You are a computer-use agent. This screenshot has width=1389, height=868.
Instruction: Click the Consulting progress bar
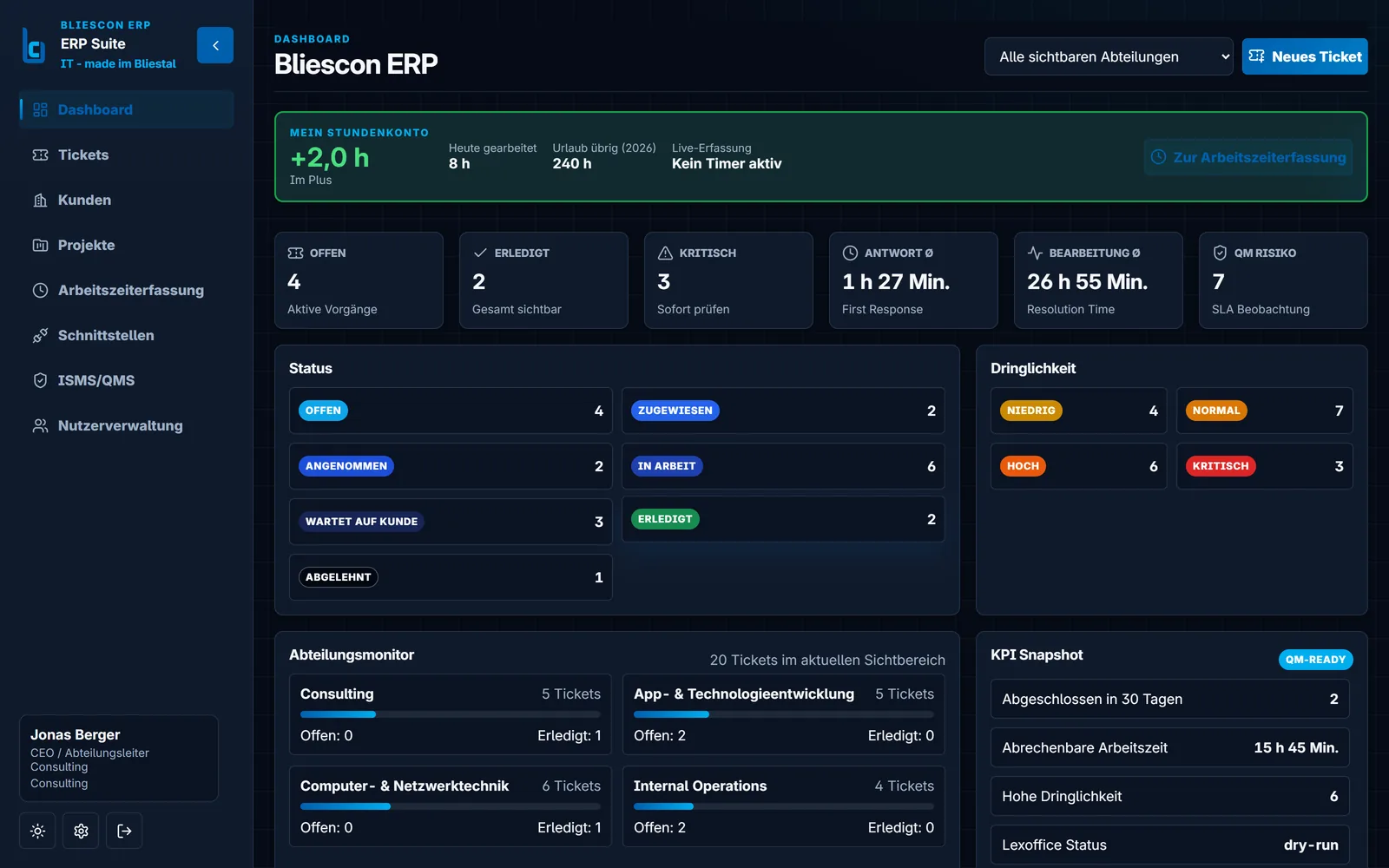click(x=451, y=714)
